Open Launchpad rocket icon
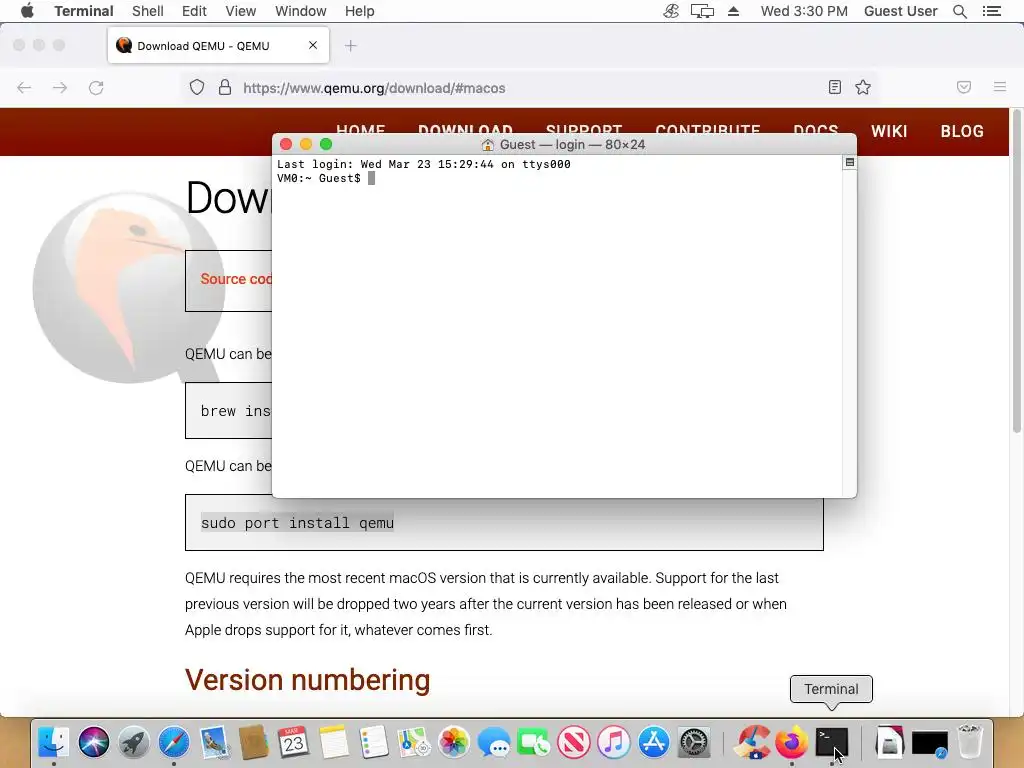This screenshot has width=1024, height=768. click(134, 743)
